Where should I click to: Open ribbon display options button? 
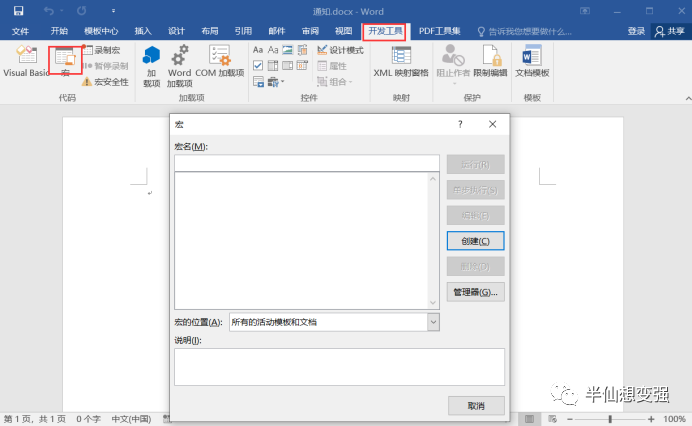[x=585, y=11]
